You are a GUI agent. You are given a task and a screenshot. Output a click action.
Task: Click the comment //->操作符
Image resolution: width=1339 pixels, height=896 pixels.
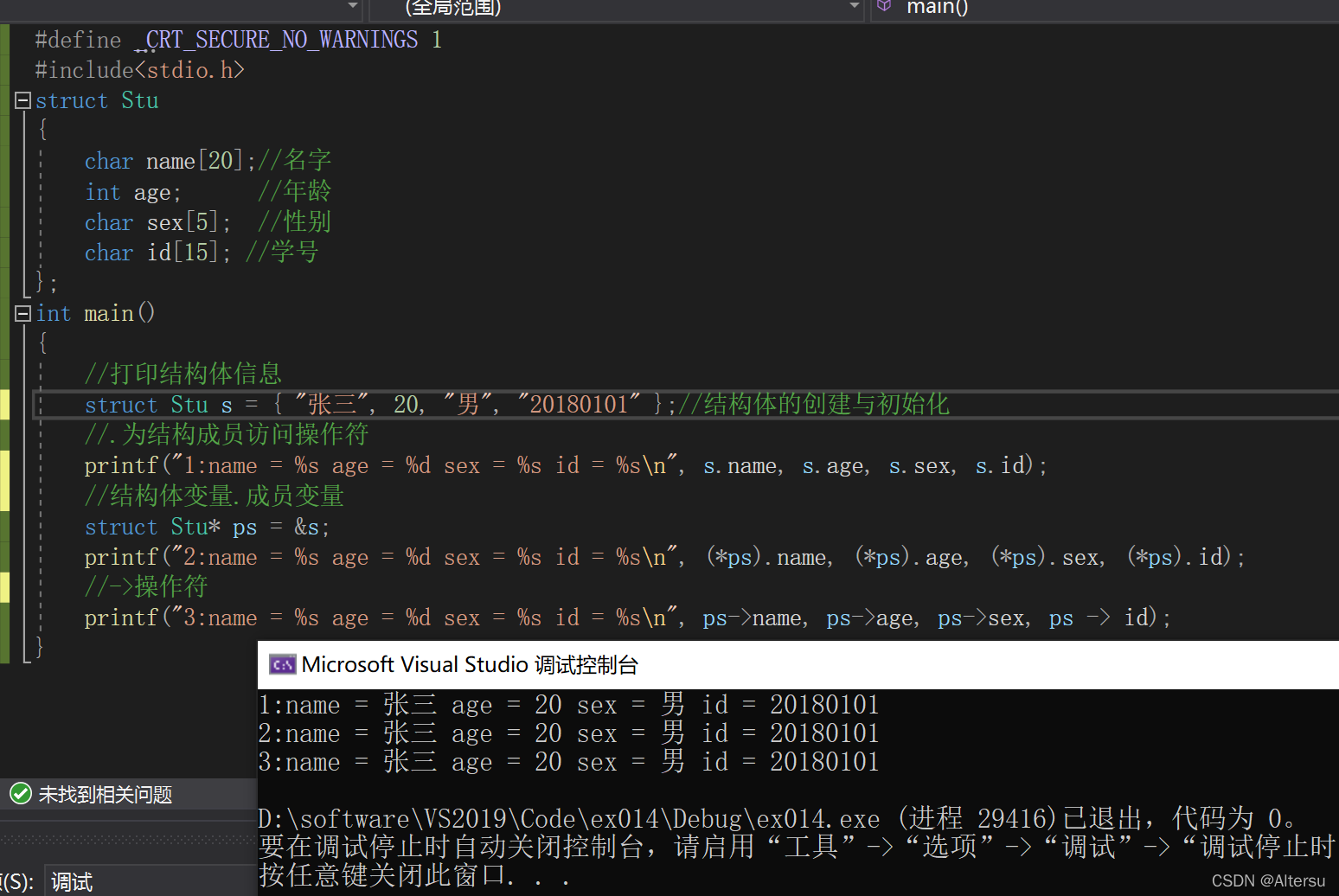(x=146, y=586)
